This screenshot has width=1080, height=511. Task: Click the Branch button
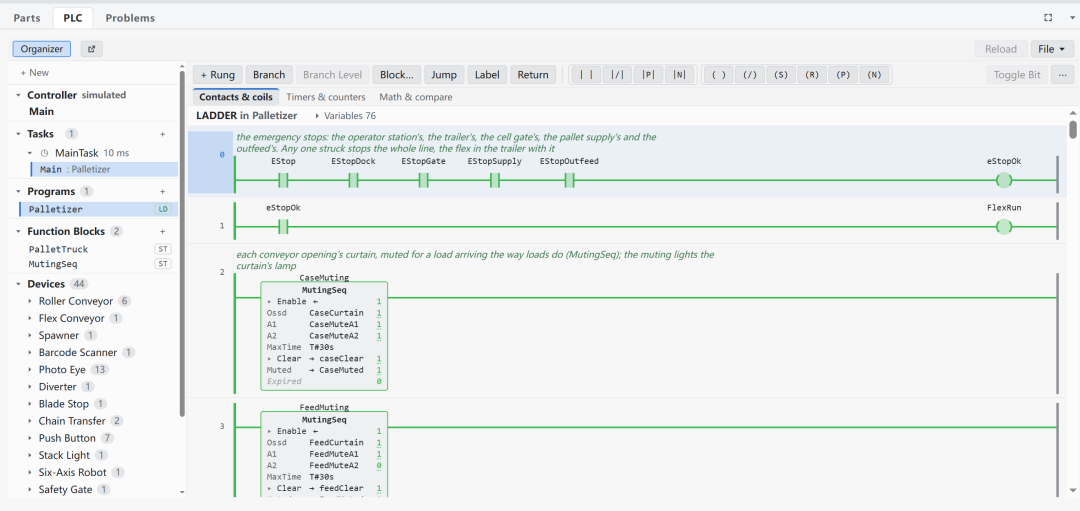(269, 75)
